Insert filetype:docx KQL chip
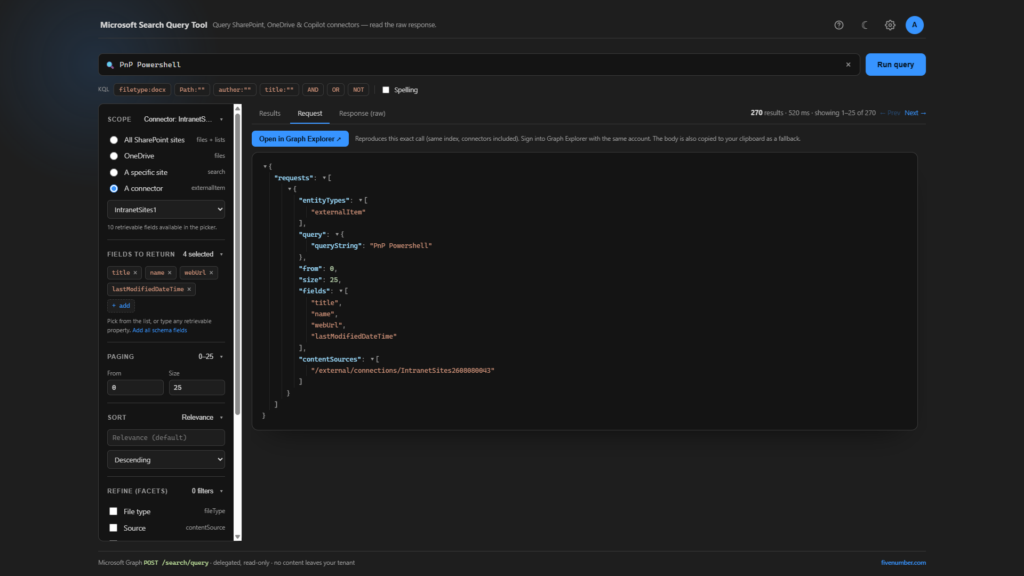1024x576 pixels. click(142, 89)
